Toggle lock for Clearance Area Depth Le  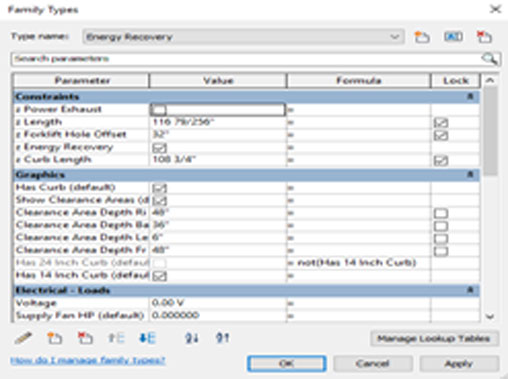tap(441, 239)
